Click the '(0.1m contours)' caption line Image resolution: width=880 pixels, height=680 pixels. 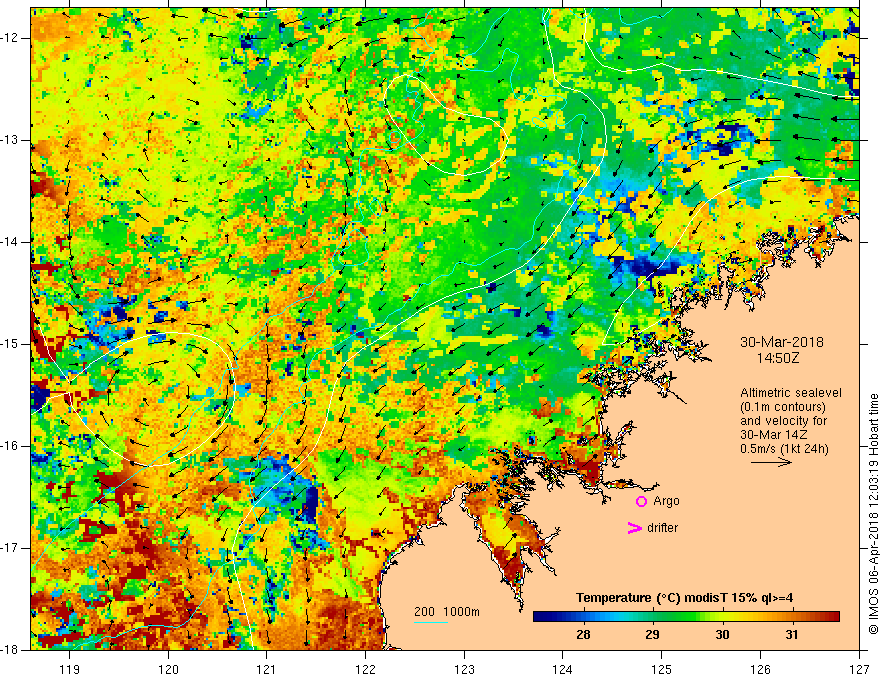783,407
